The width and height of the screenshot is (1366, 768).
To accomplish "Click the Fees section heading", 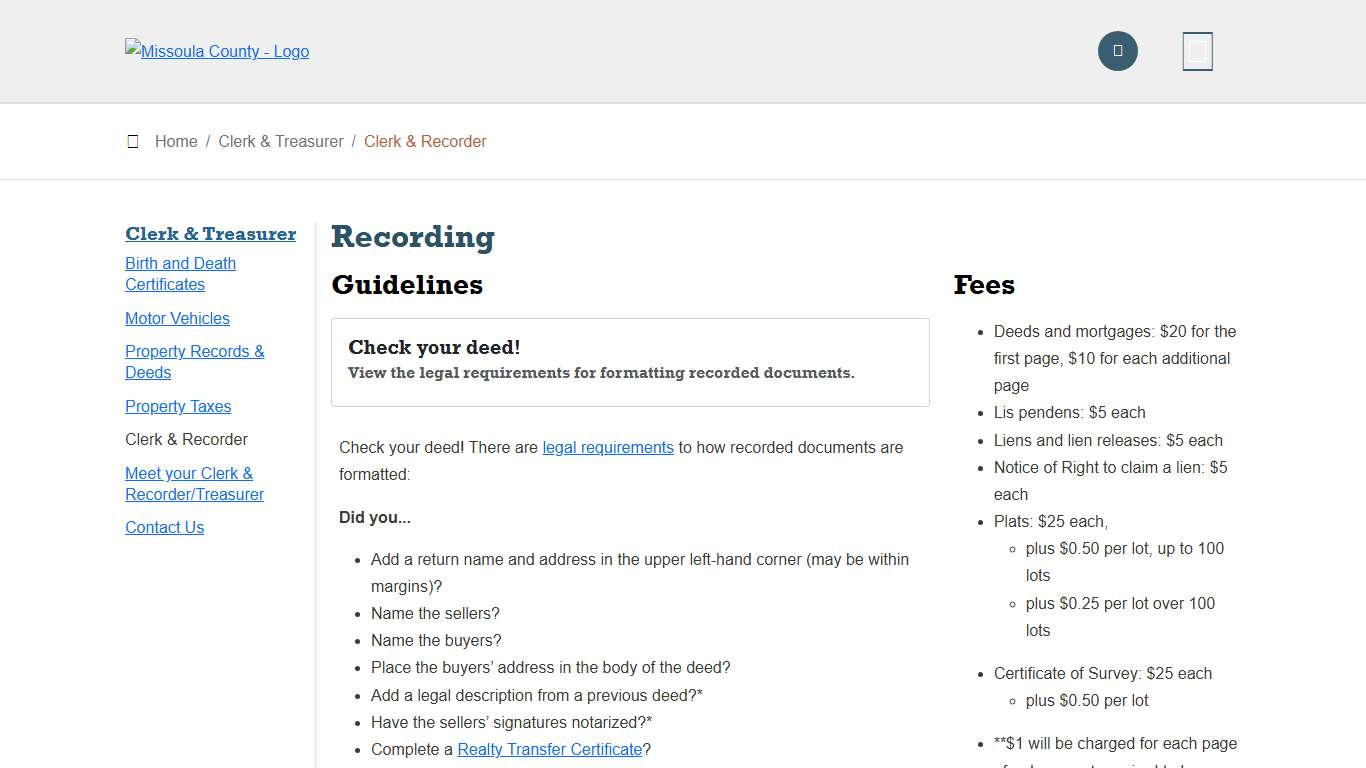I will point(984,285).
